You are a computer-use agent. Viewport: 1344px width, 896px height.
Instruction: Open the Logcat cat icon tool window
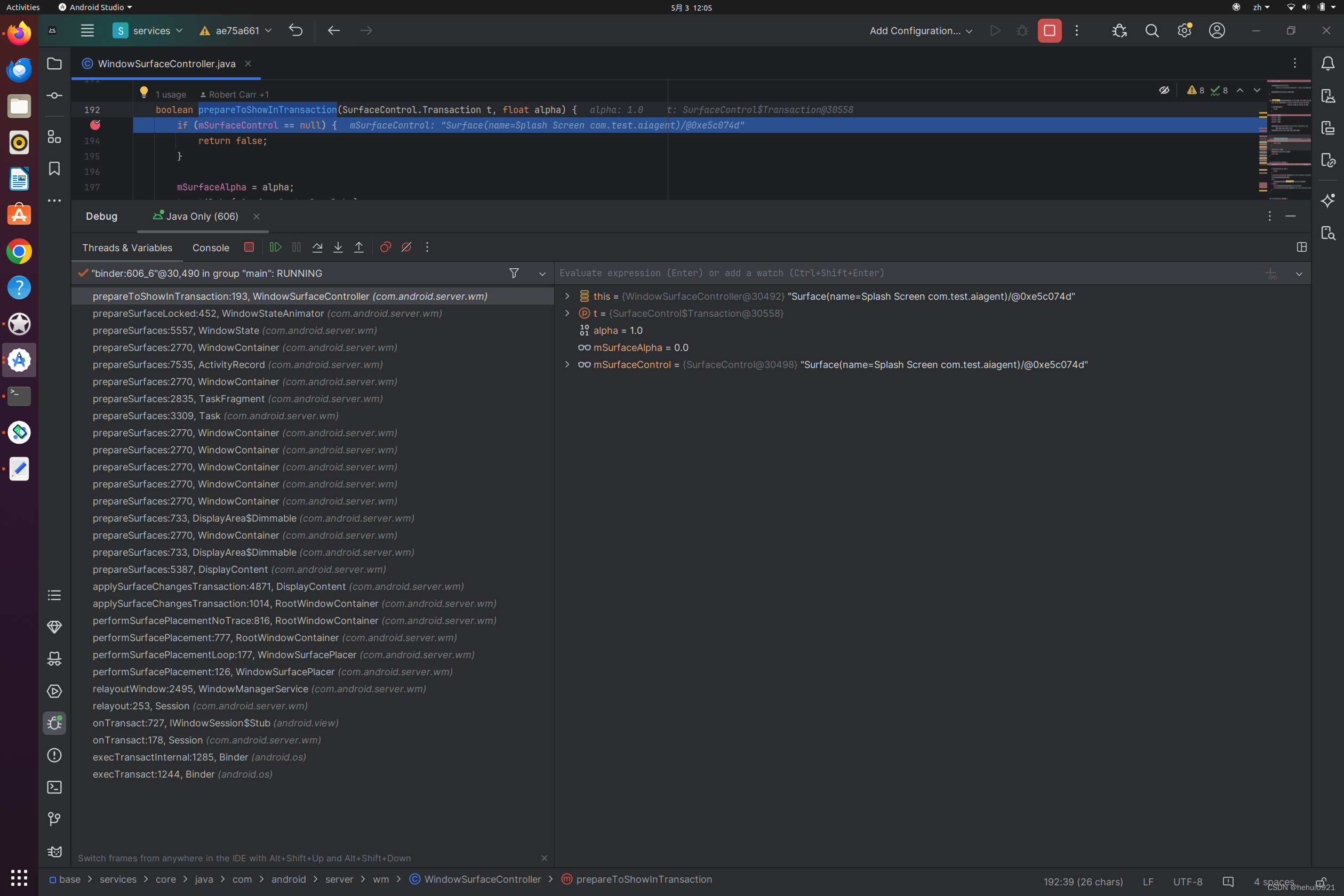pos(54,851)
